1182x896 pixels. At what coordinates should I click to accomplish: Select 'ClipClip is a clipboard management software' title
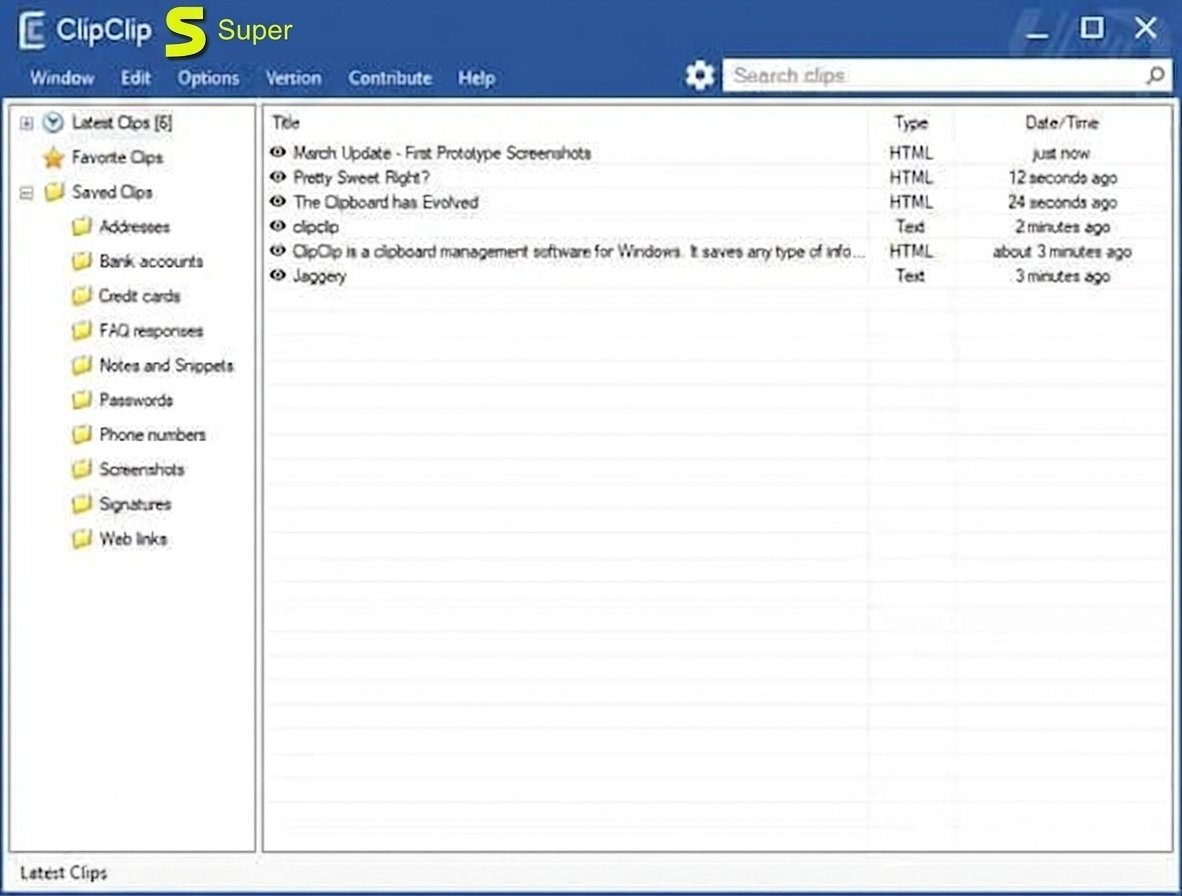tap(578, 251)
